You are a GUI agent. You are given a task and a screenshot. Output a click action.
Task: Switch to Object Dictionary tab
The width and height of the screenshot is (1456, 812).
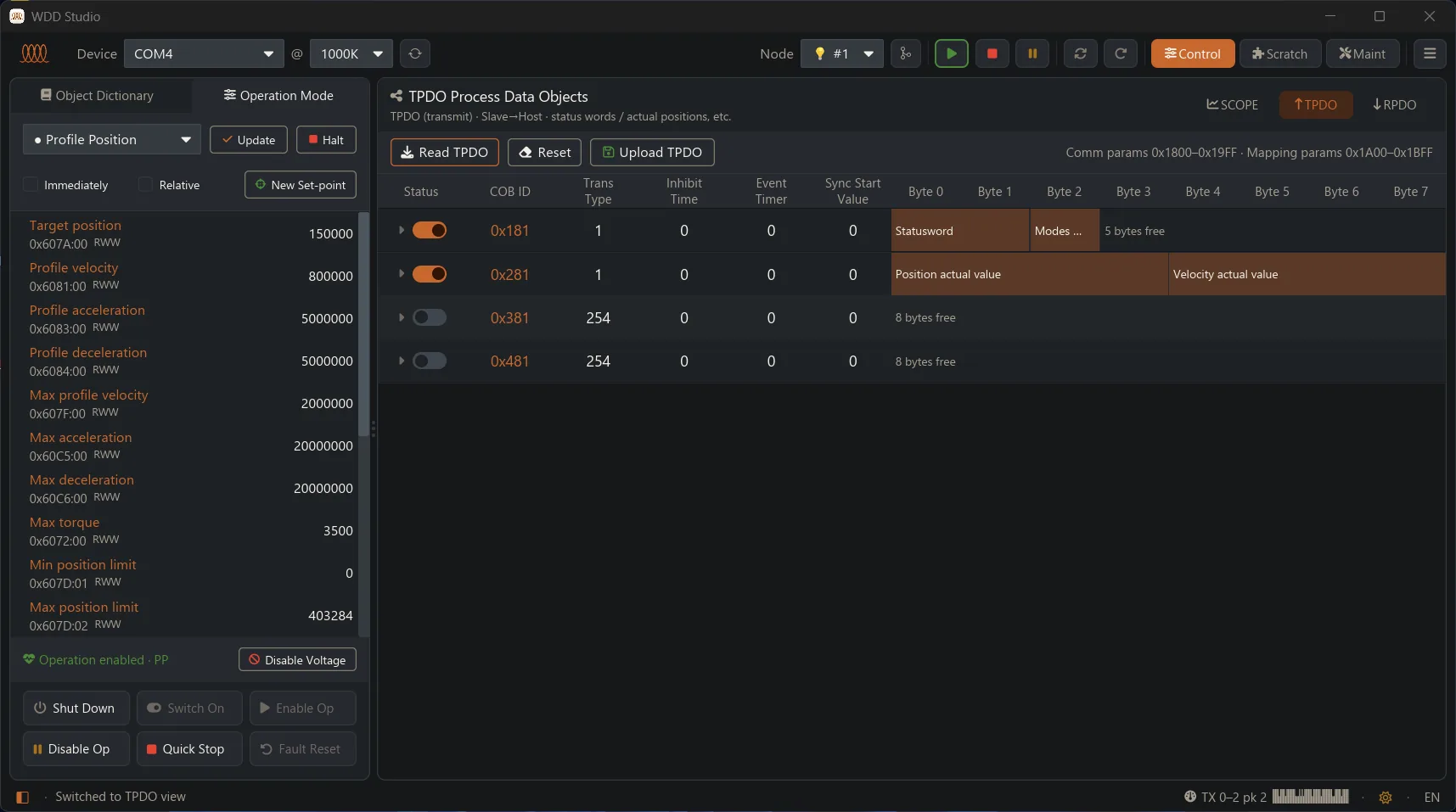click(x=98, y=96)
